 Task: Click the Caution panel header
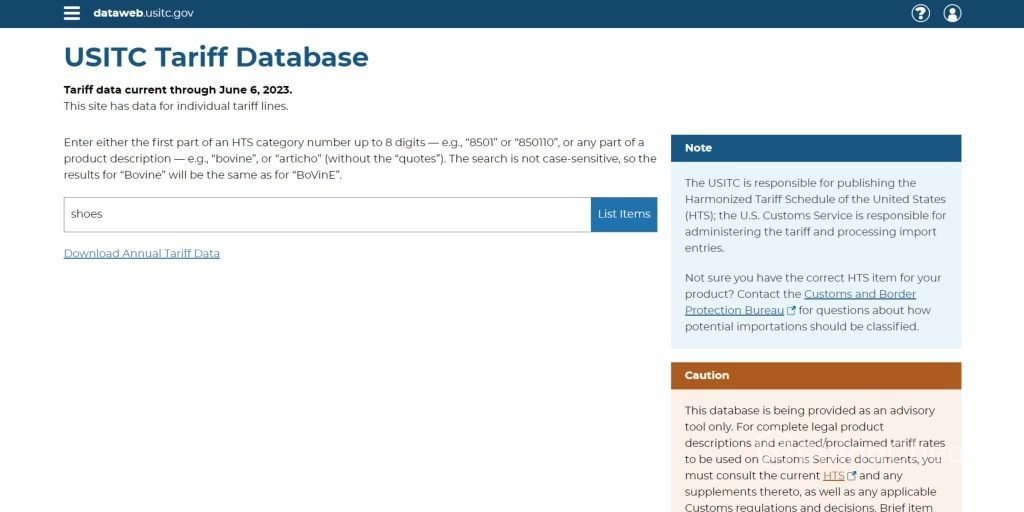pos(816,376)
